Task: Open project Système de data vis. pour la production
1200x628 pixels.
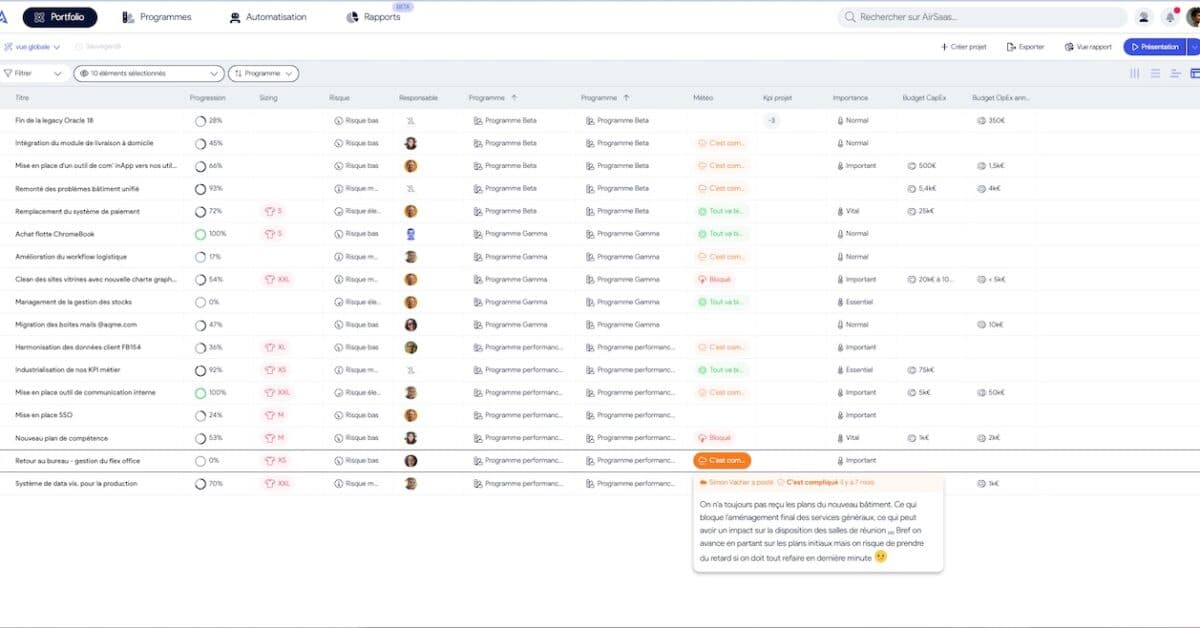Action: [76, 483]
